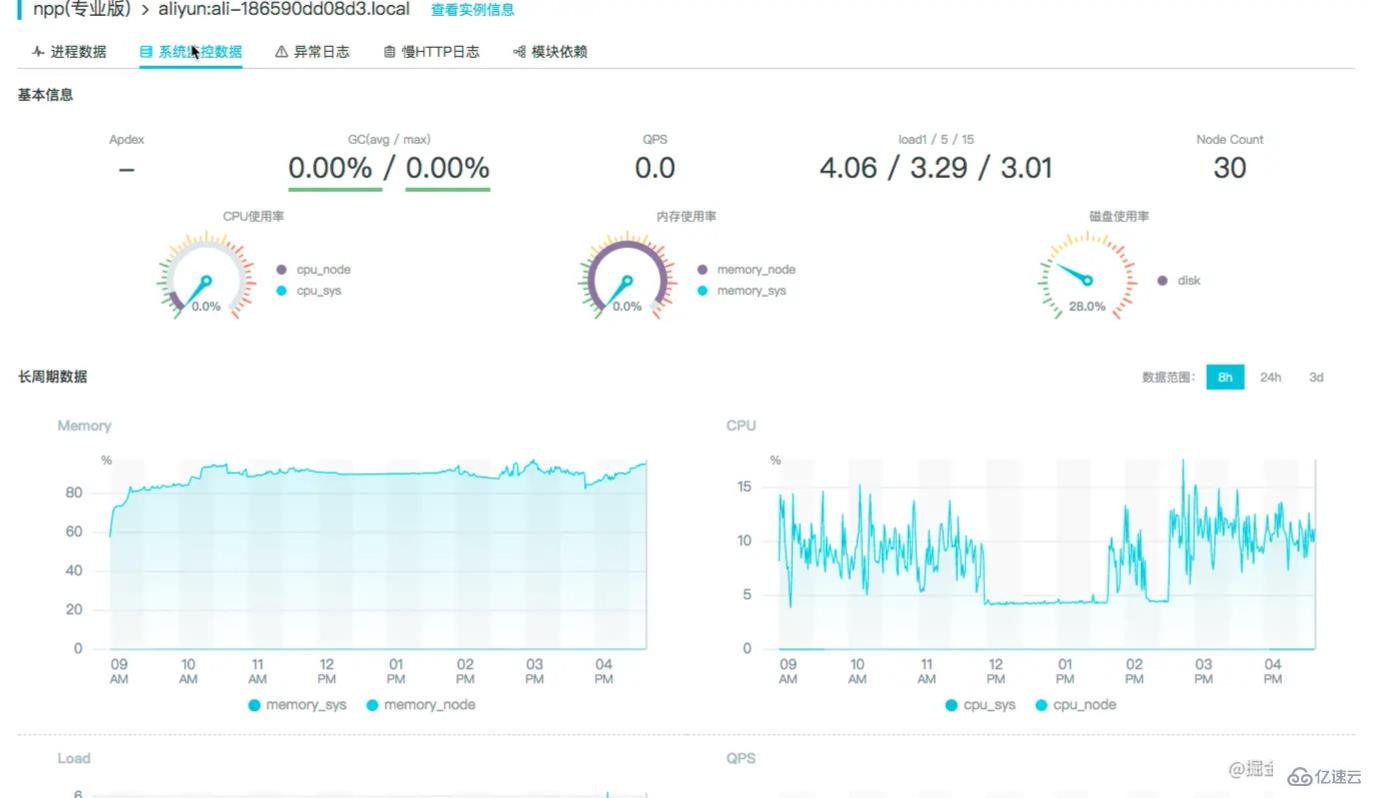Click the 12 PM label on Memory chart
Screen dimensions: 1373x798
click(327, 671)
